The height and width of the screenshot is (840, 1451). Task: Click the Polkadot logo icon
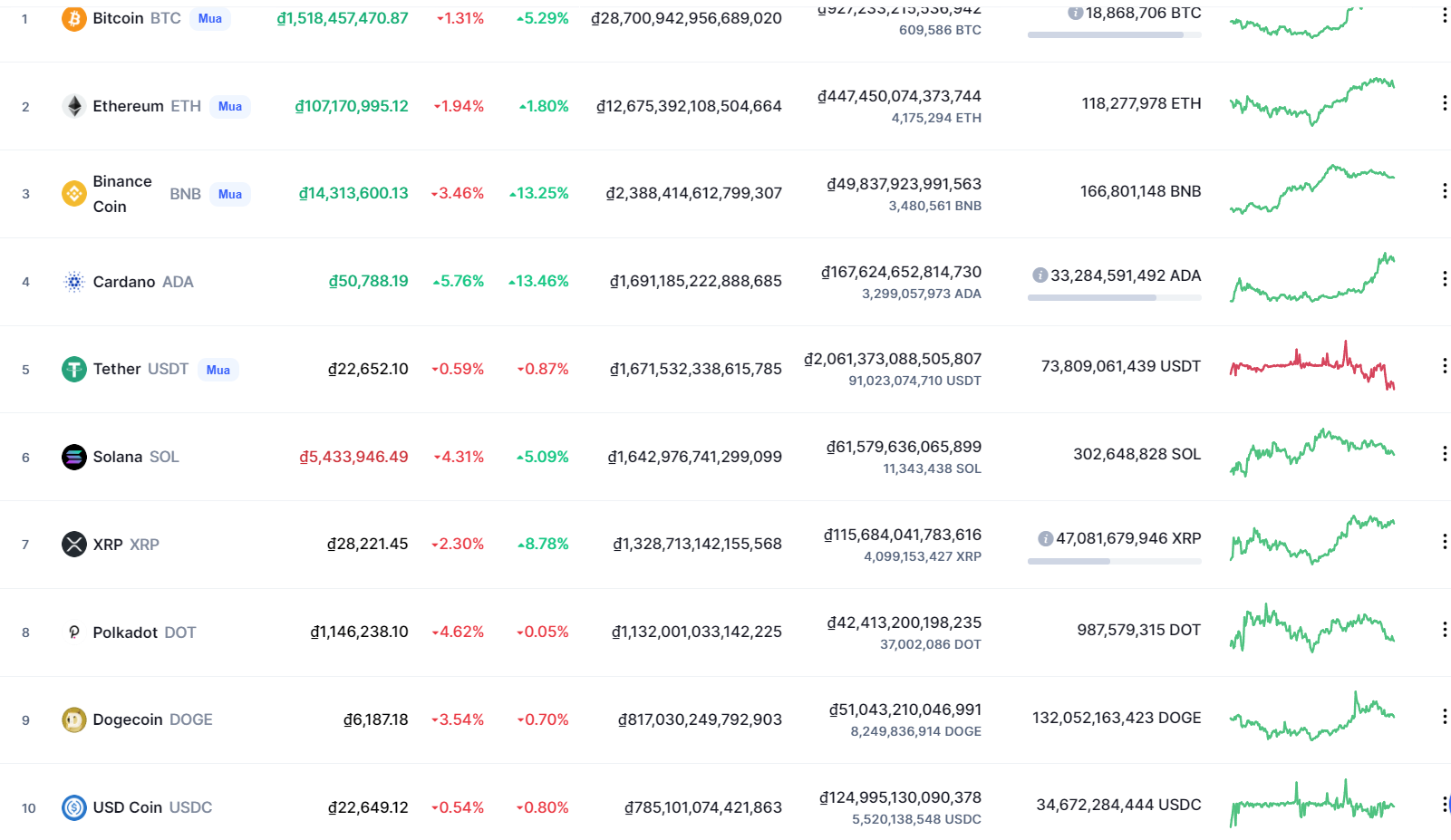tap(73, 632)
